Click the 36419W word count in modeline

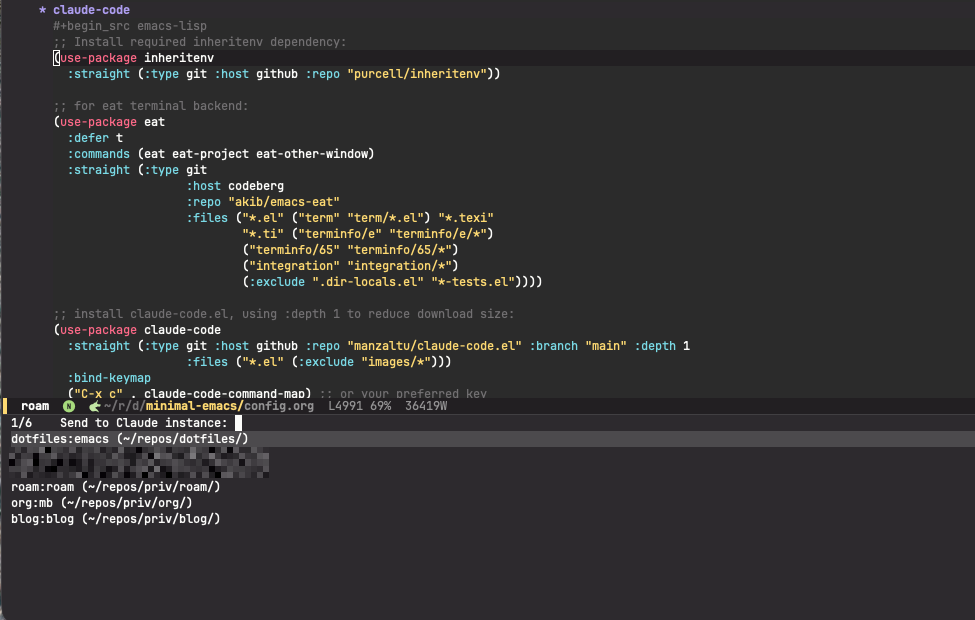coord(426,406)
